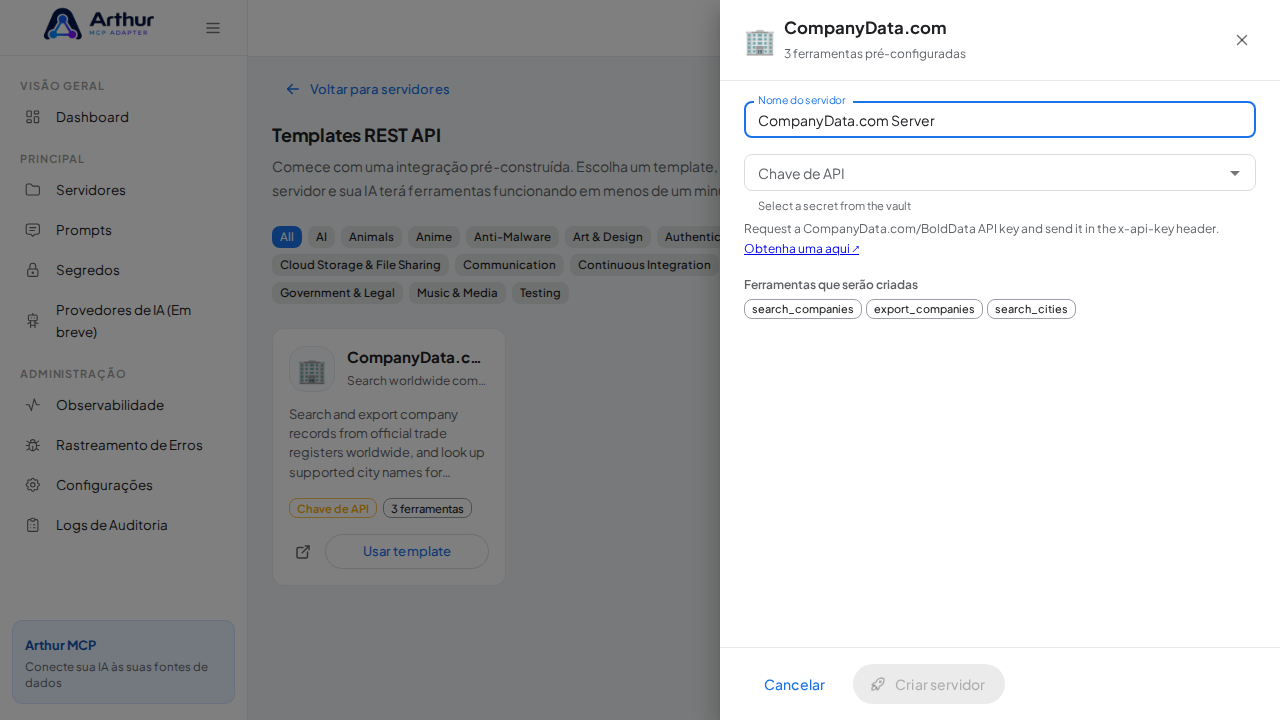Filter templates by Anime chip
Viewport: 1280px width, 720px height.
click(434, 237)
